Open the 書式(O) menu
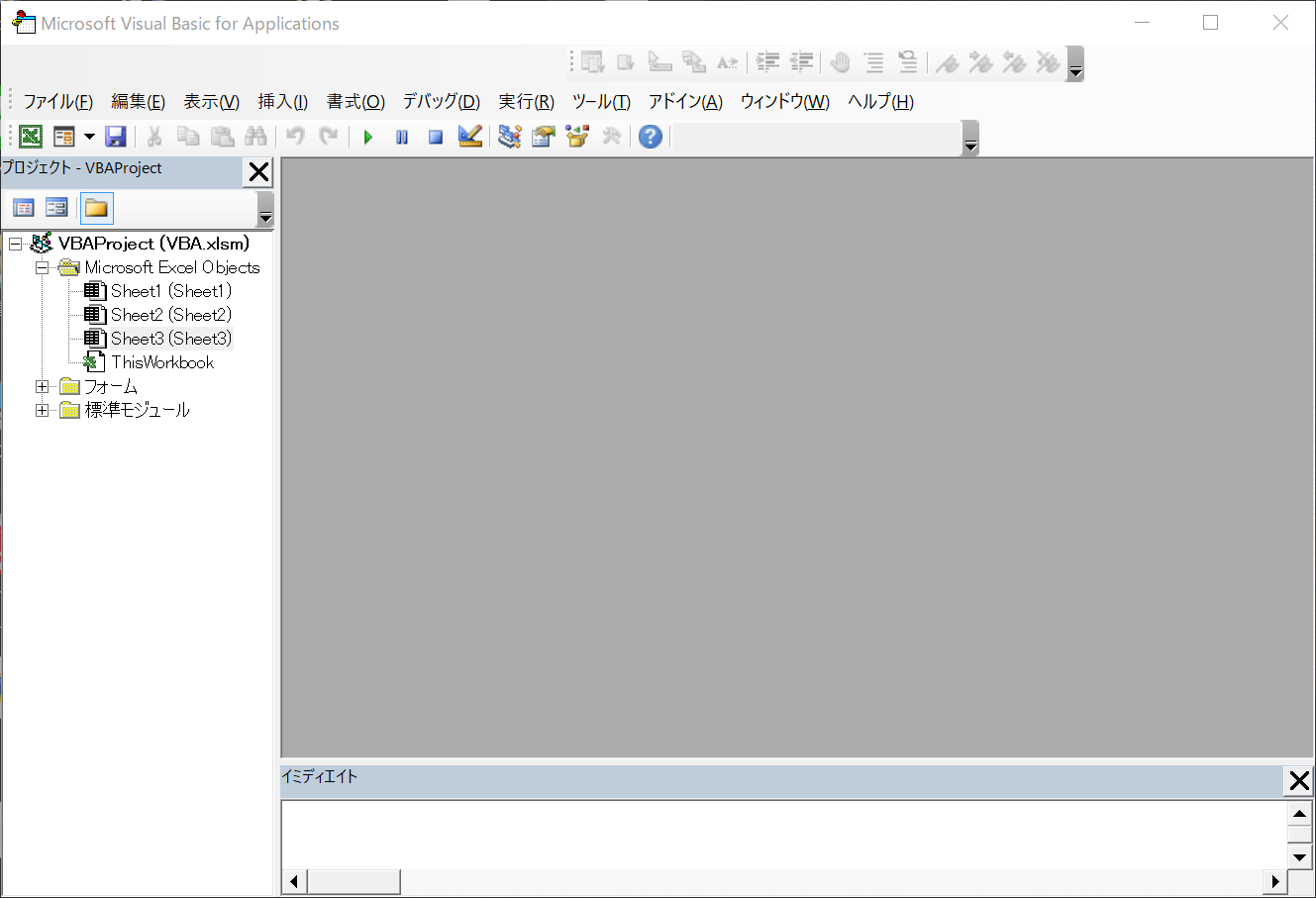The width and height of the screenshot is (1316, 898). [355, 101]
